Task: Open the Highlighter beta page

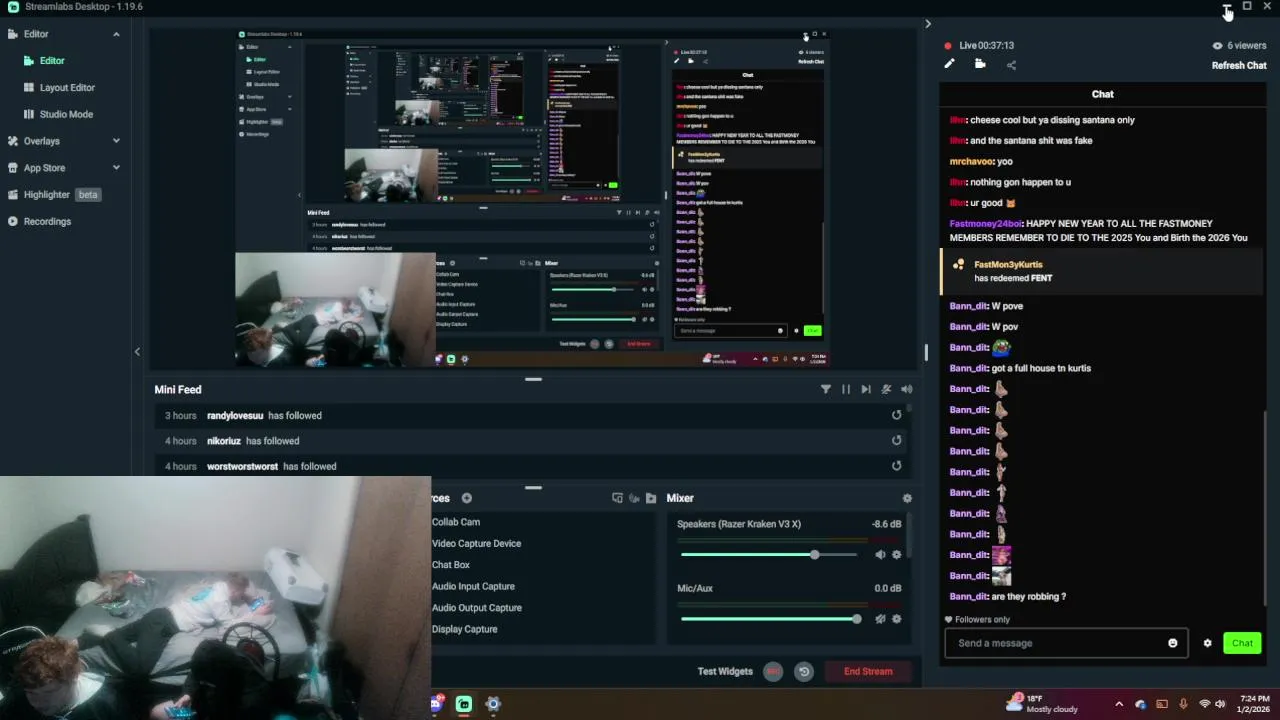Action: 54,195
